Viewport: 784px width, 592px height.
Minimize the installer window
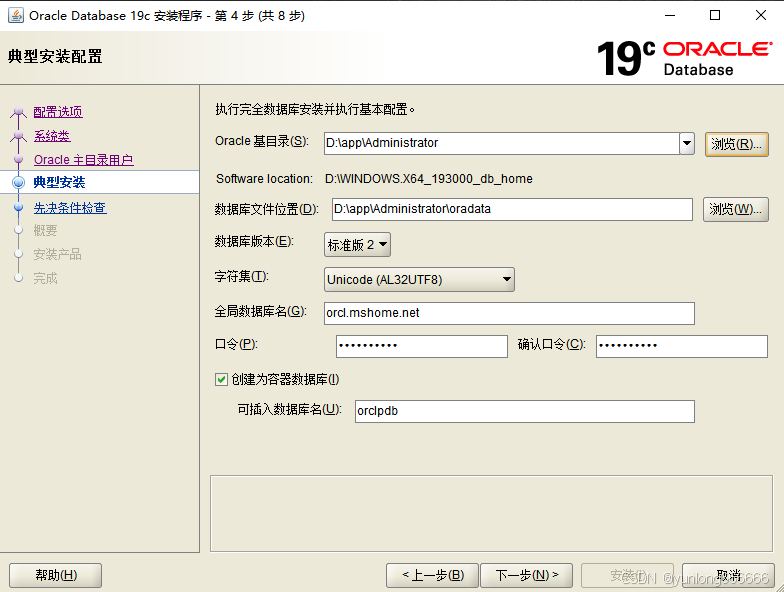click(670, 16)
